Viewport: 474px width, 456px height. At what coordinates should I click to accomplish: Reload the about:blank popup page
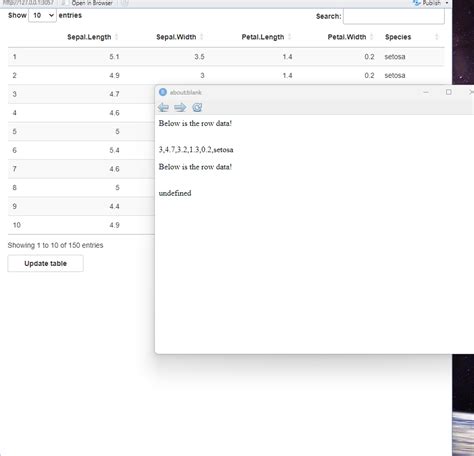[197, 107]
